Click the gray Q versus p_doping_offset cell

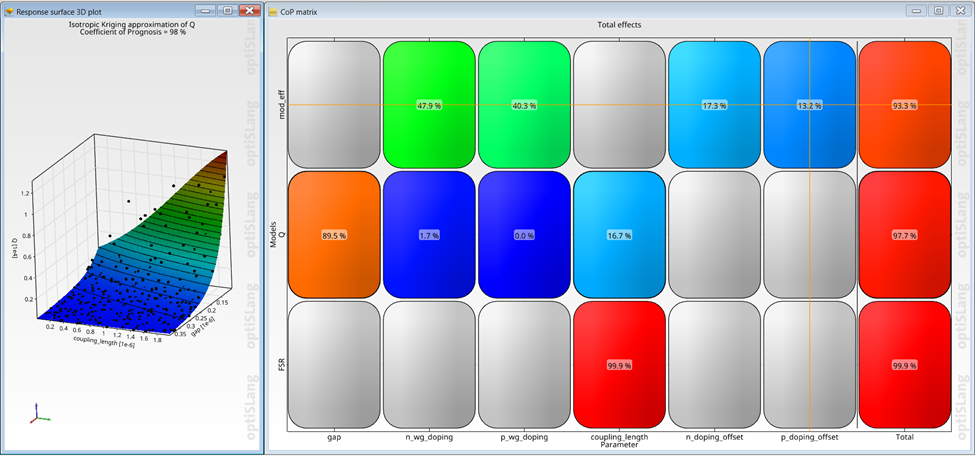[x=809, y=235]
